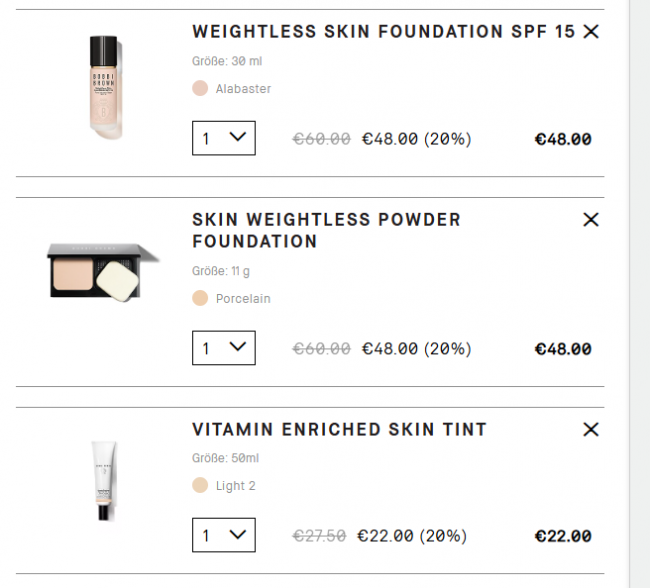Image resolution: width=650 pixels, height=588 pixels.
Task: Click the Größe: 30 ml size text
Action: click(227, 61)
